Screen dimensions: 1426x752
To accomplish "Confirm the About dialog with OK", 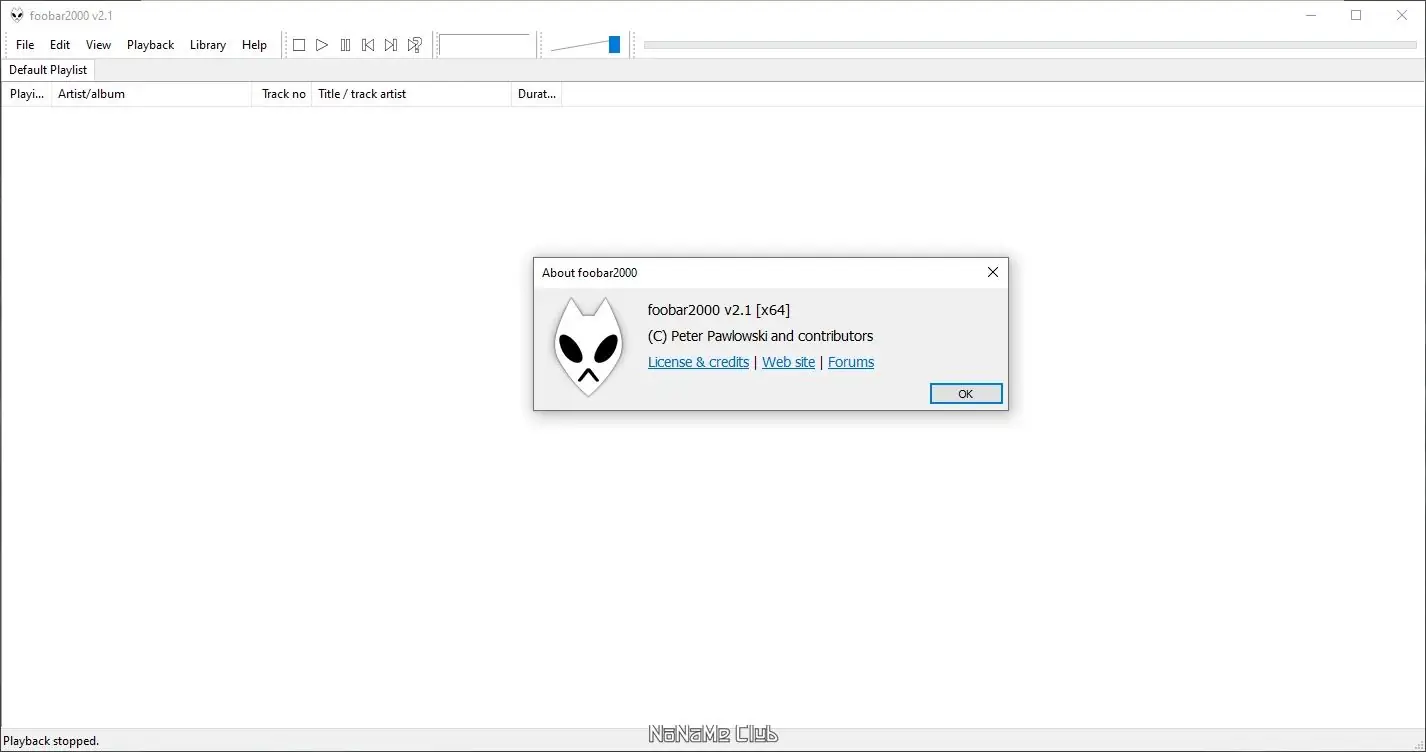I will pyautogui.click(x=966, y=394).
